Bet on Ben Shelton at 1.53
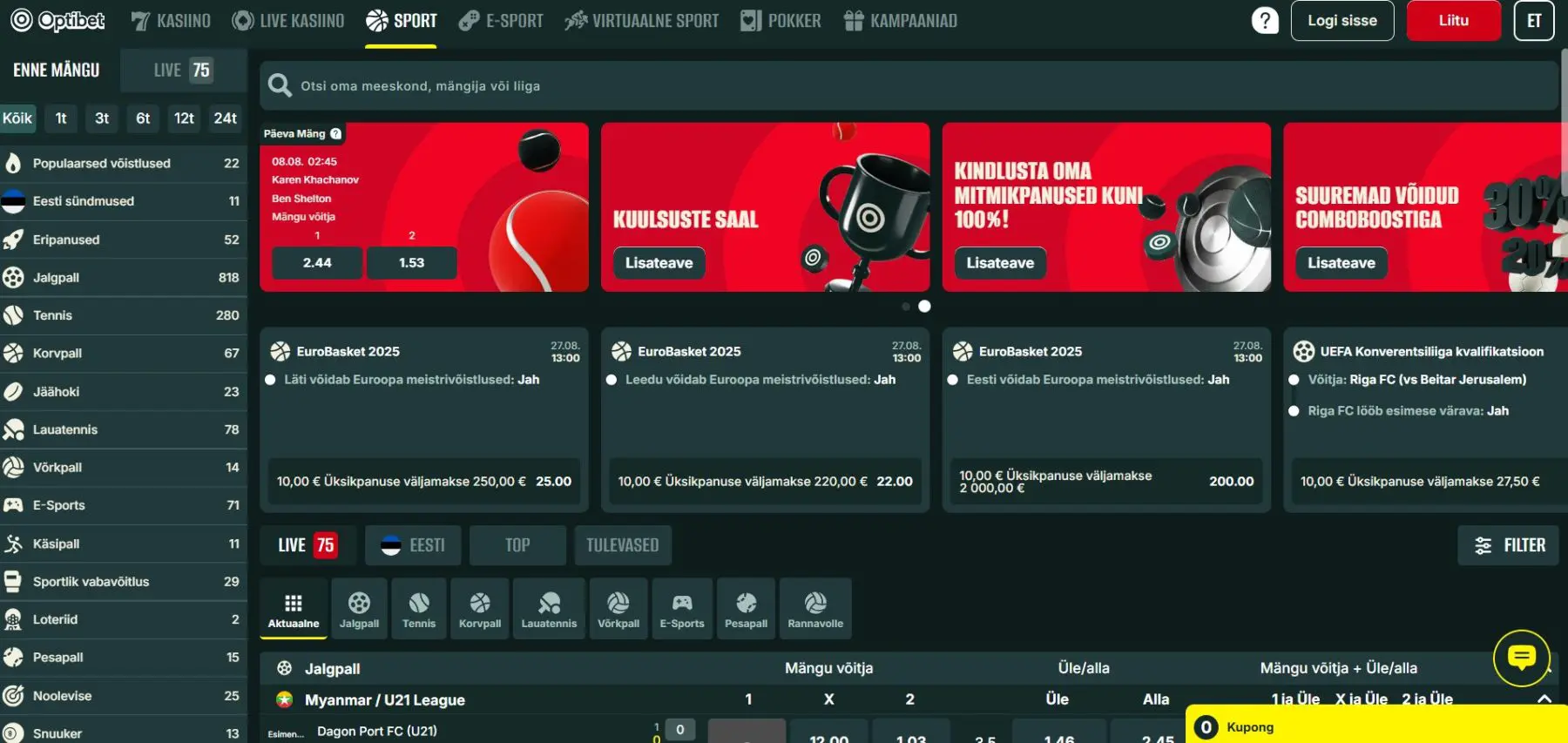1568x743 pixels. (x=412, y=262)
